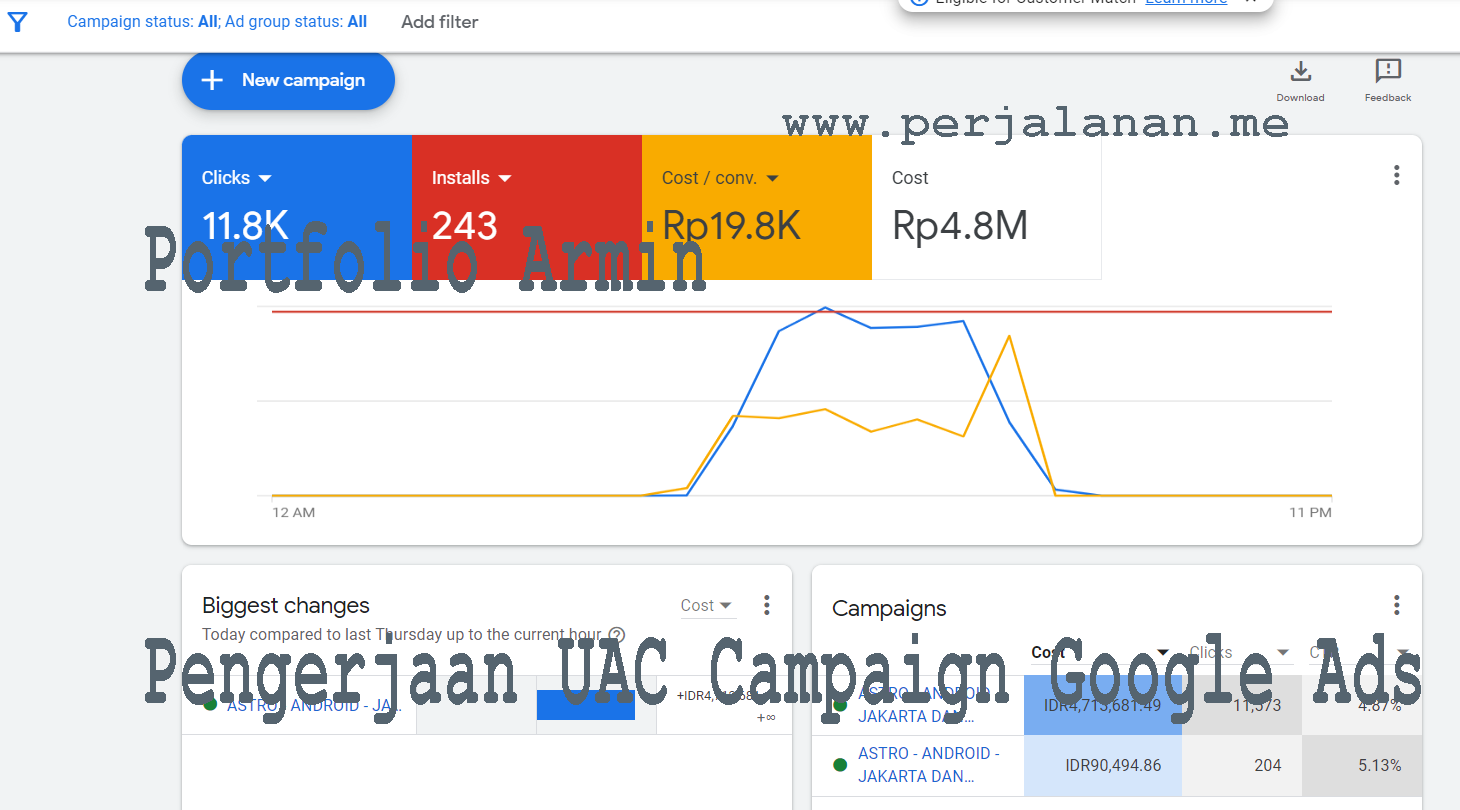Open overview chart three-dot menu

pyautogui.click(x=1396, y=175)
